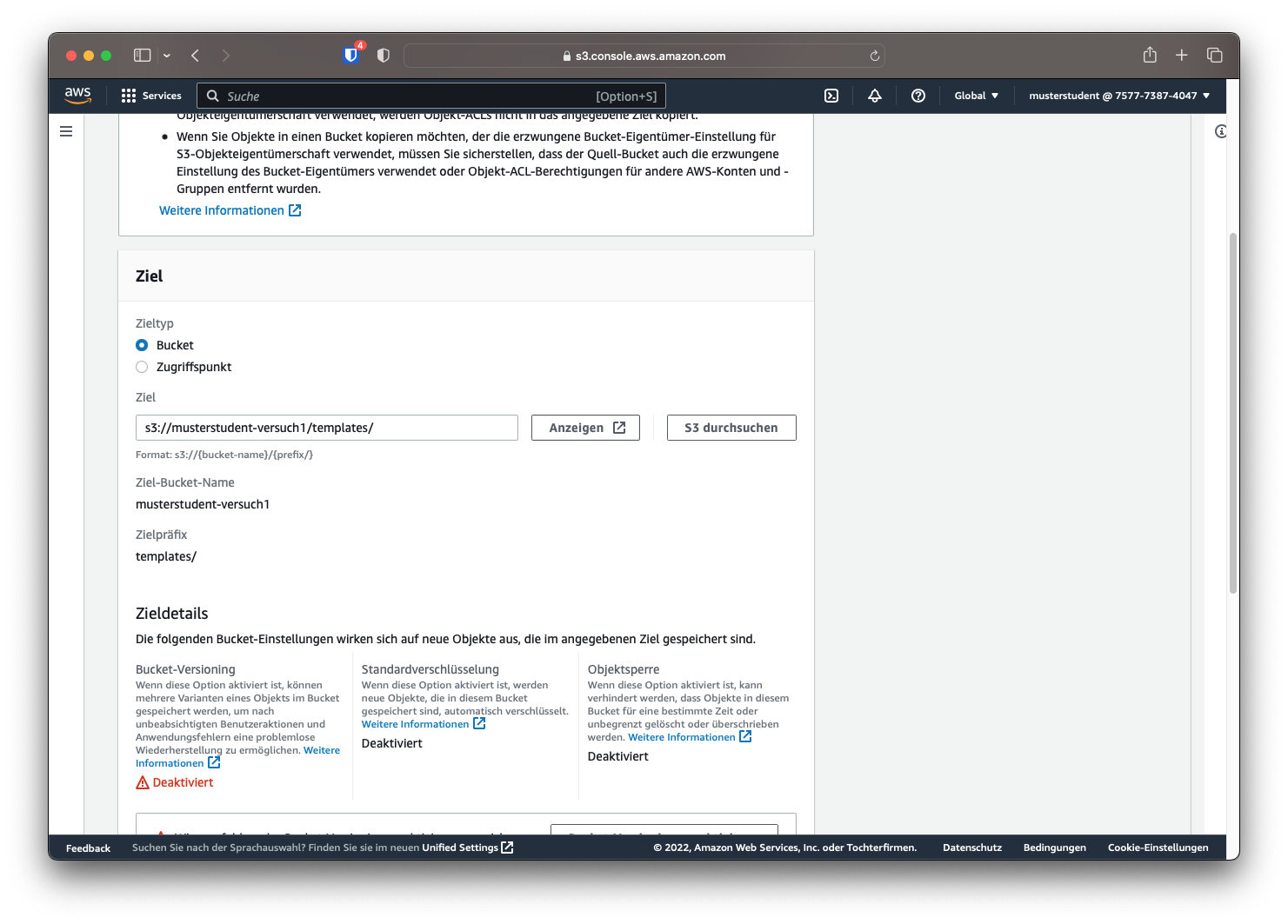Focus the AWS Suche search box
The width and height of the screenshot is (1288, 924).
(431, 96)
